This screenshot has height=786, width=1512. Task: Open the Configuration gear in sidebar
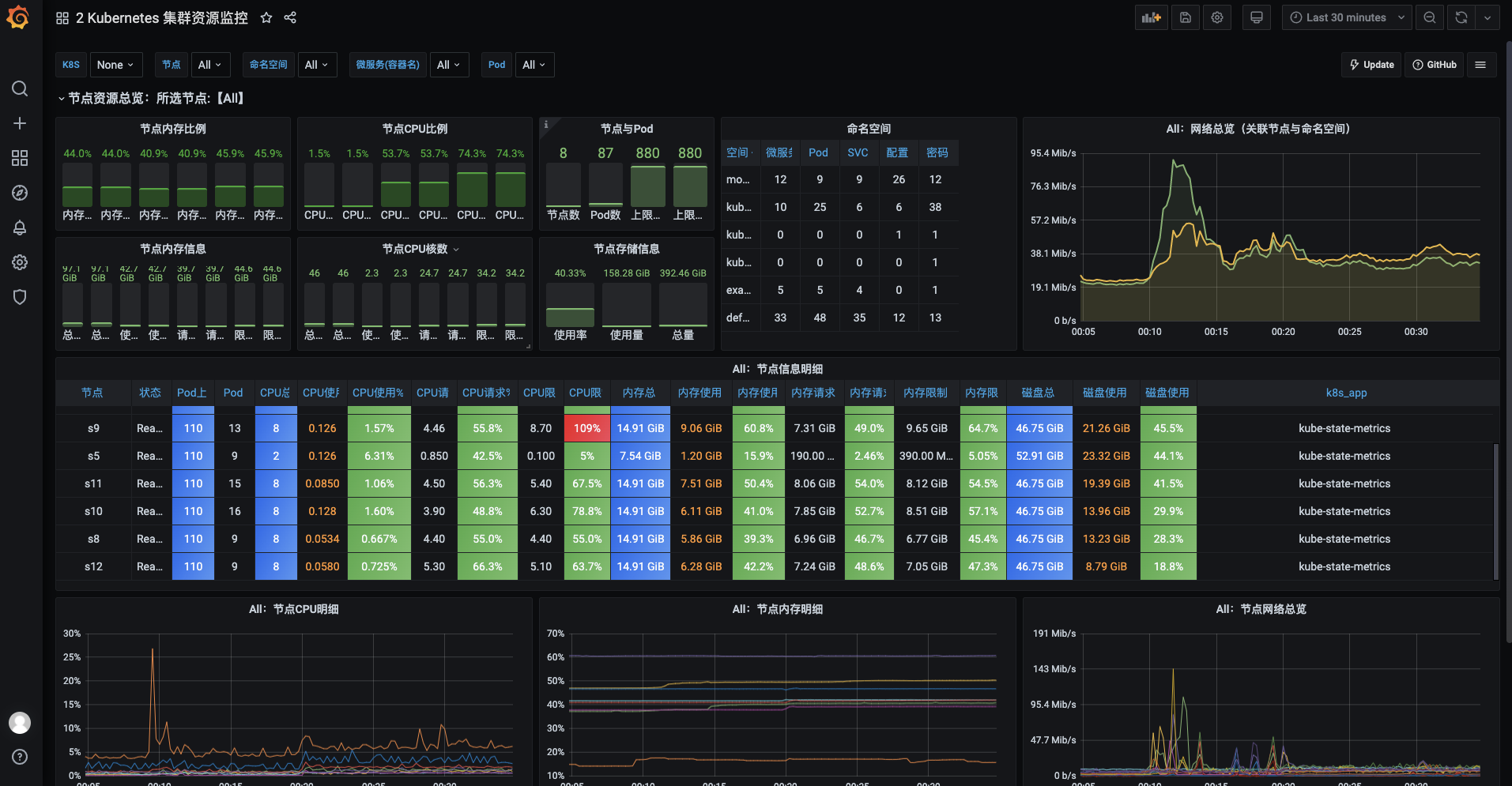[20, 262]
